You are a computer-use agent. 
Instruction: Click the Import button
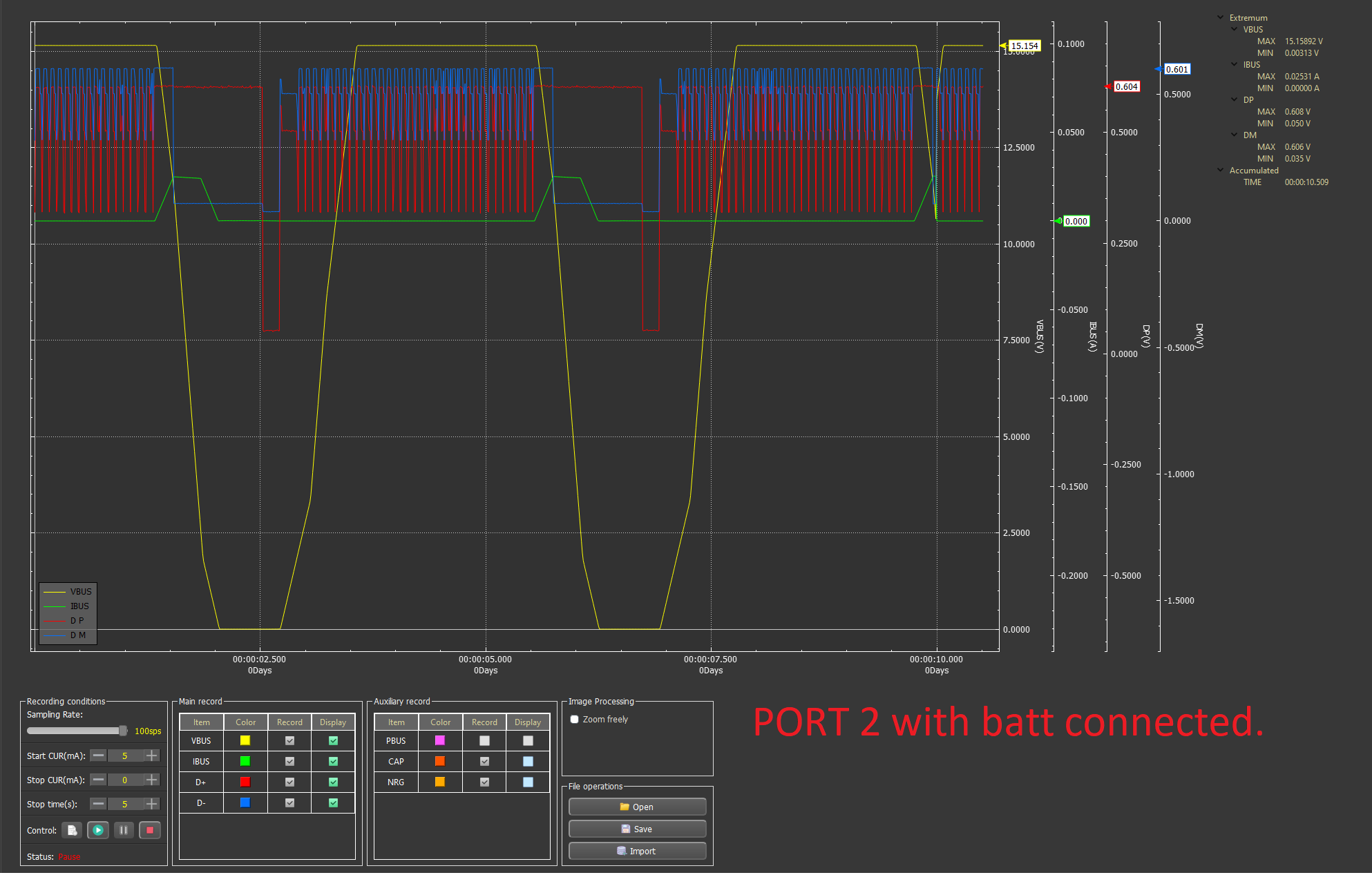click(x=637, y=851)
